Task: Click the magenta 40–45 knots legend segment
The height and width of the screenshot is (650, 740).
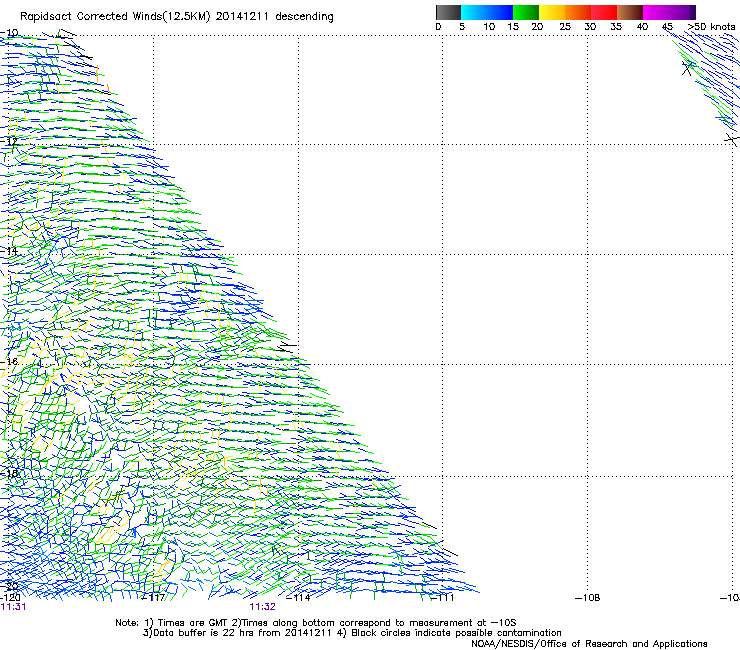Action: (x=656, y=12)
